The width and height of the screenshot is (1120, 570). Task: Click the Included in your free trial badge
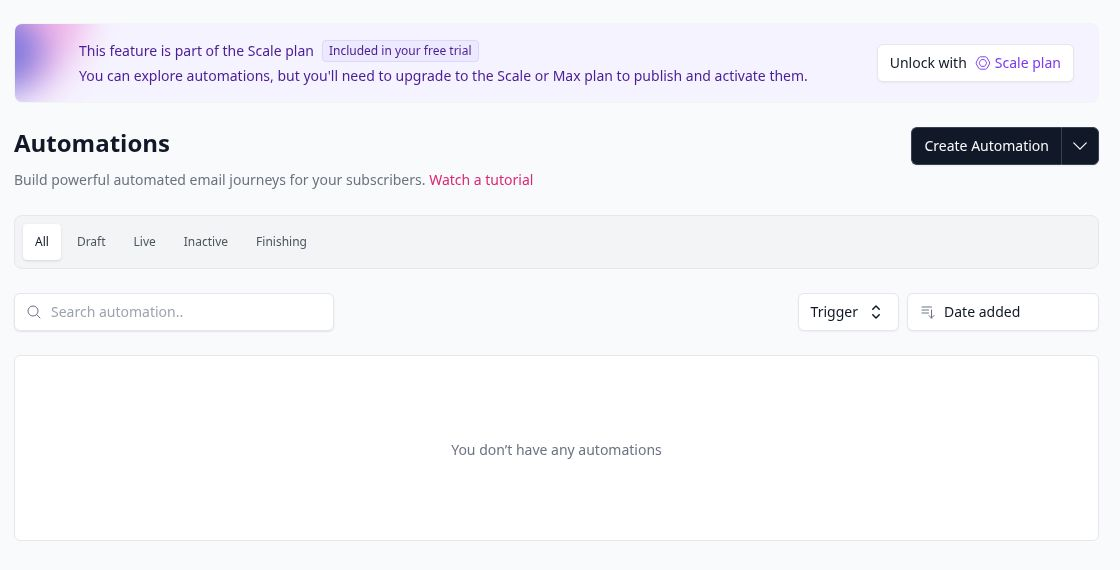point(400,51)
